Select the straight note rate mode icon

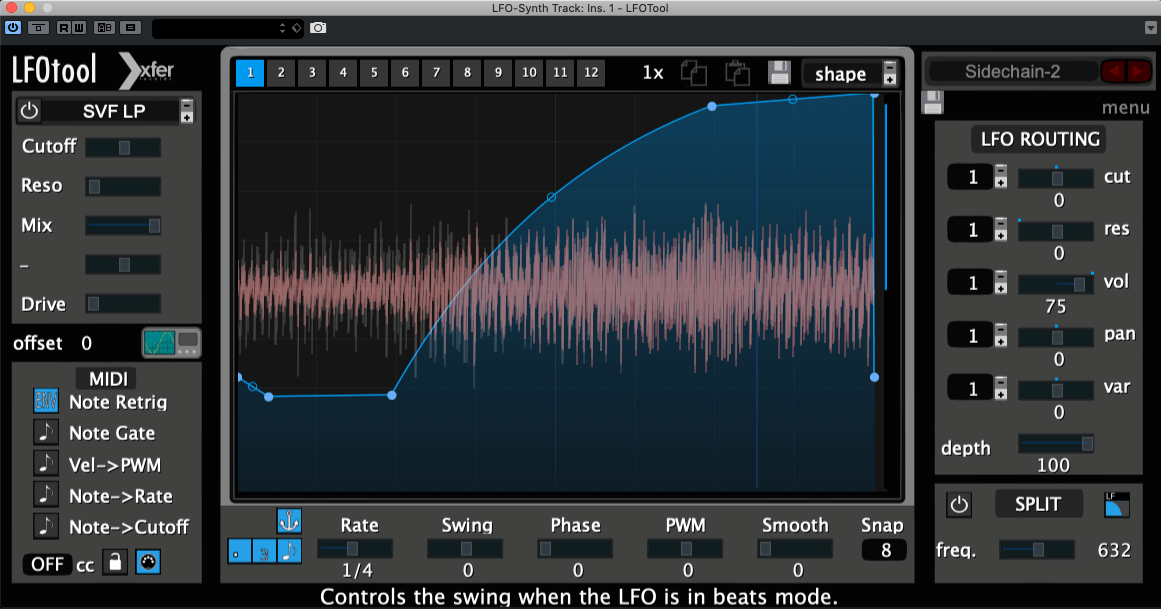point(290,551)
